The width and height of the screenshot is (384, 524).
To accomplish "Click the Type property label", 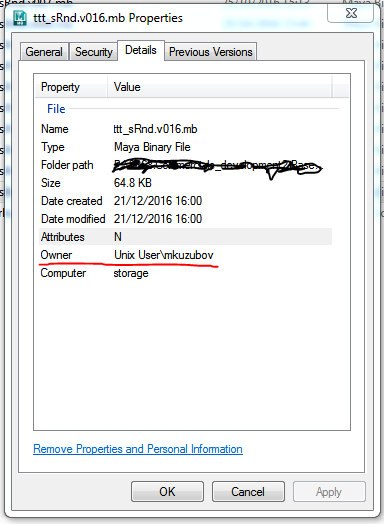I will click(53, 147).
